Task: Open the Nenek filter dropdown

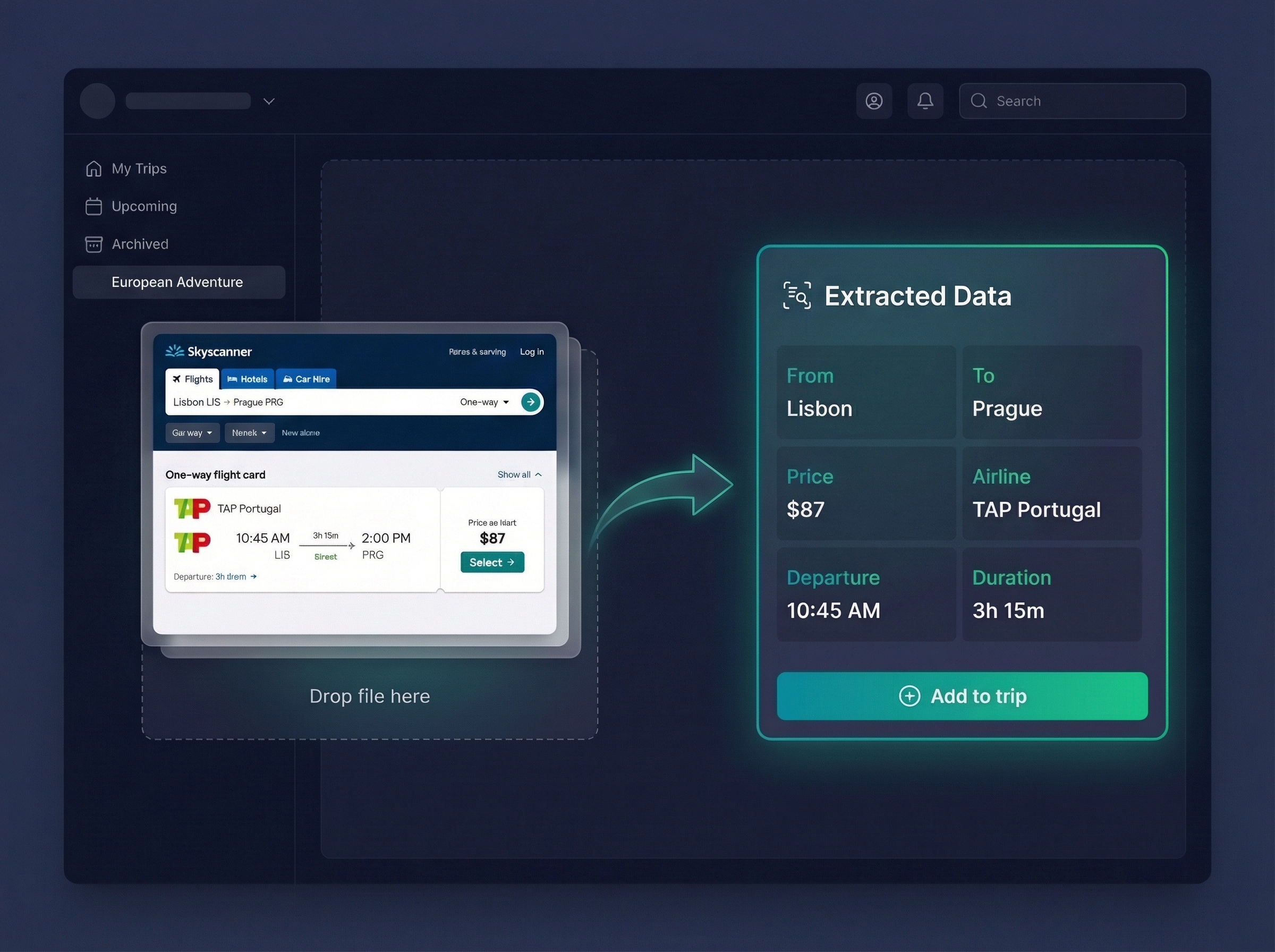Action: click(249, 432)
